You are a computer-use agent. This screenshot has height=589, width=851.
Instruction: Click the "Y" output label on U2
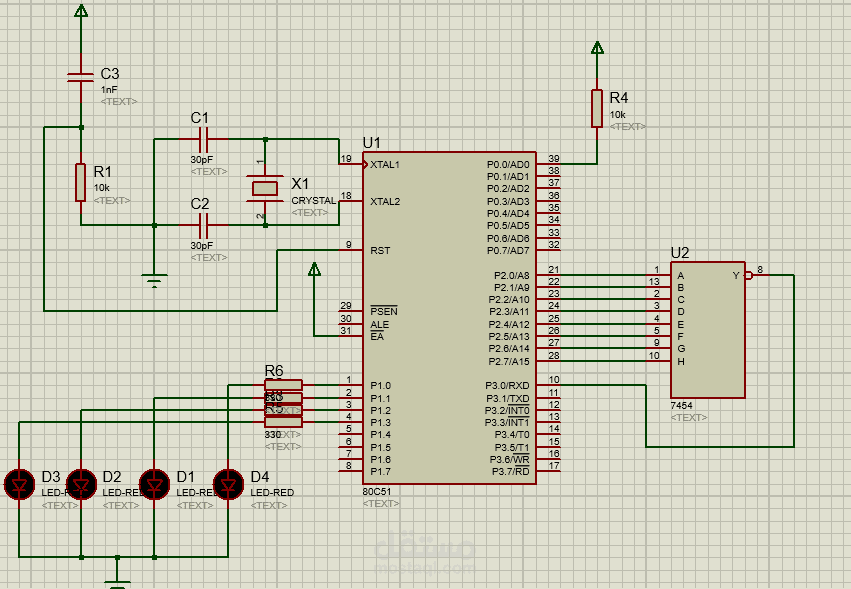click(x=736, y=275)
